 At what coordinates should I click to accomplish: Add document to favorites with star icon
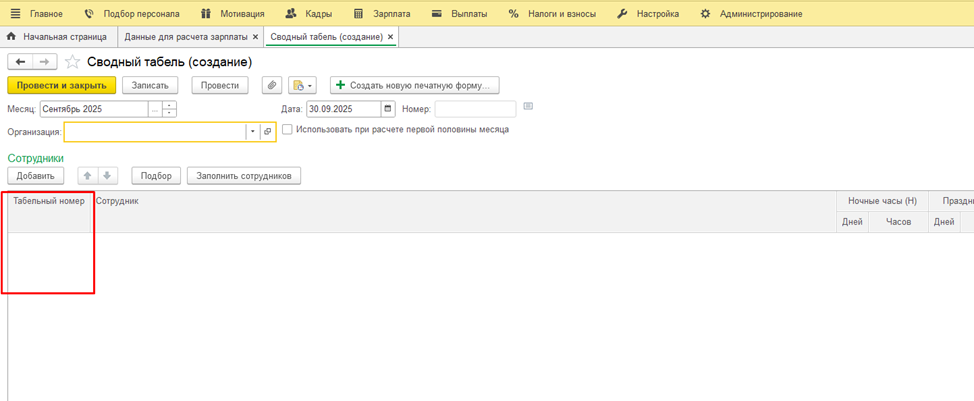(72, 62)
